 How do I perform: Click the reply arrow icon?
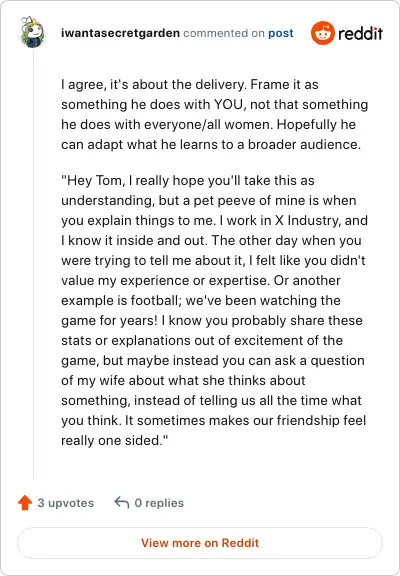tap(122, 503)
